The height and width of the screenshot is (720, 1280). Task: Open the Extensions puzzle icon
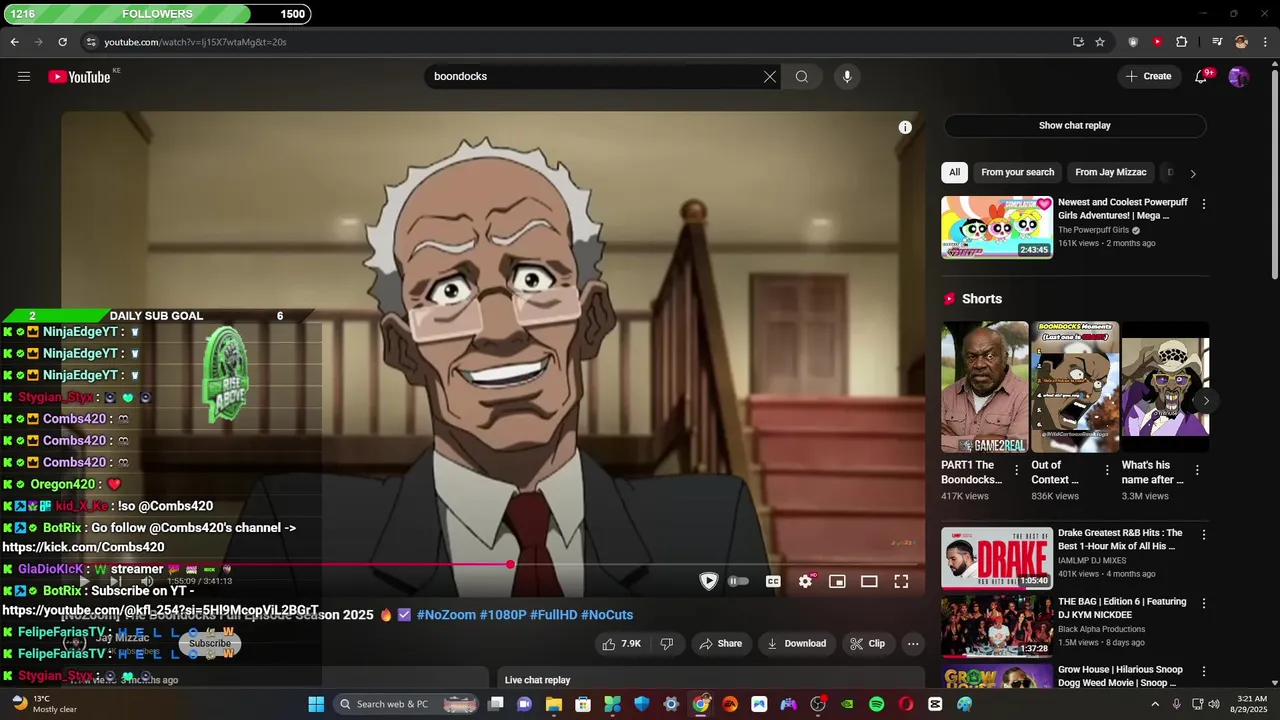(1182, 42)
